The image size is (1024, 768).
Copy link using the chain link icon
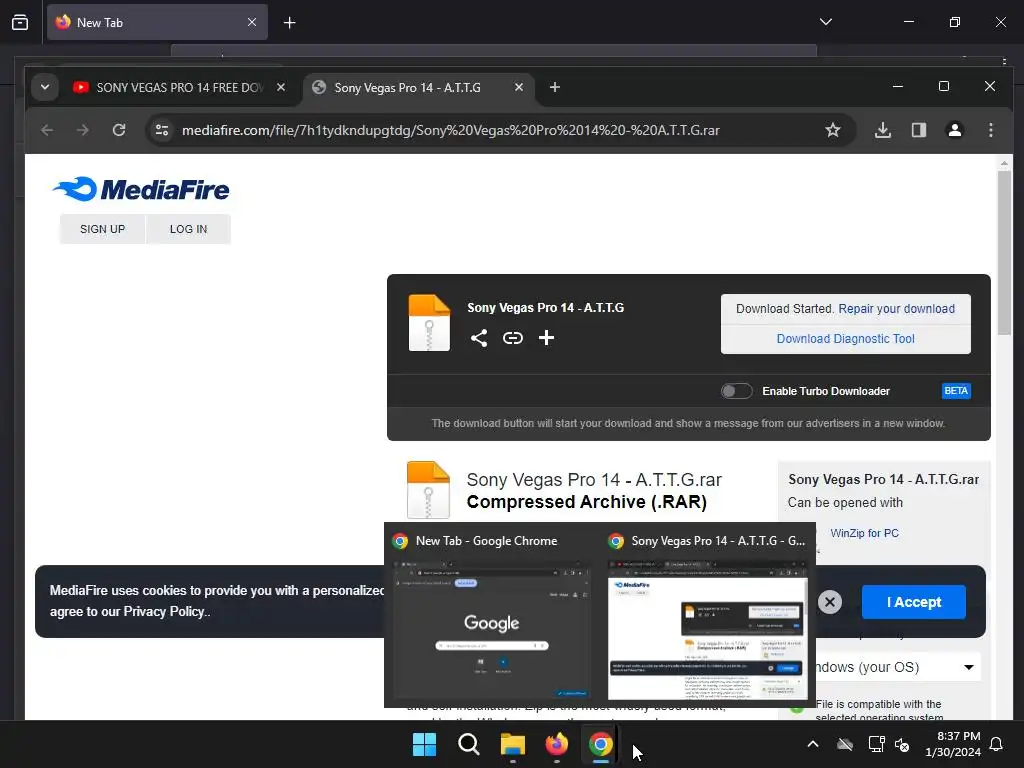(513, 338)
